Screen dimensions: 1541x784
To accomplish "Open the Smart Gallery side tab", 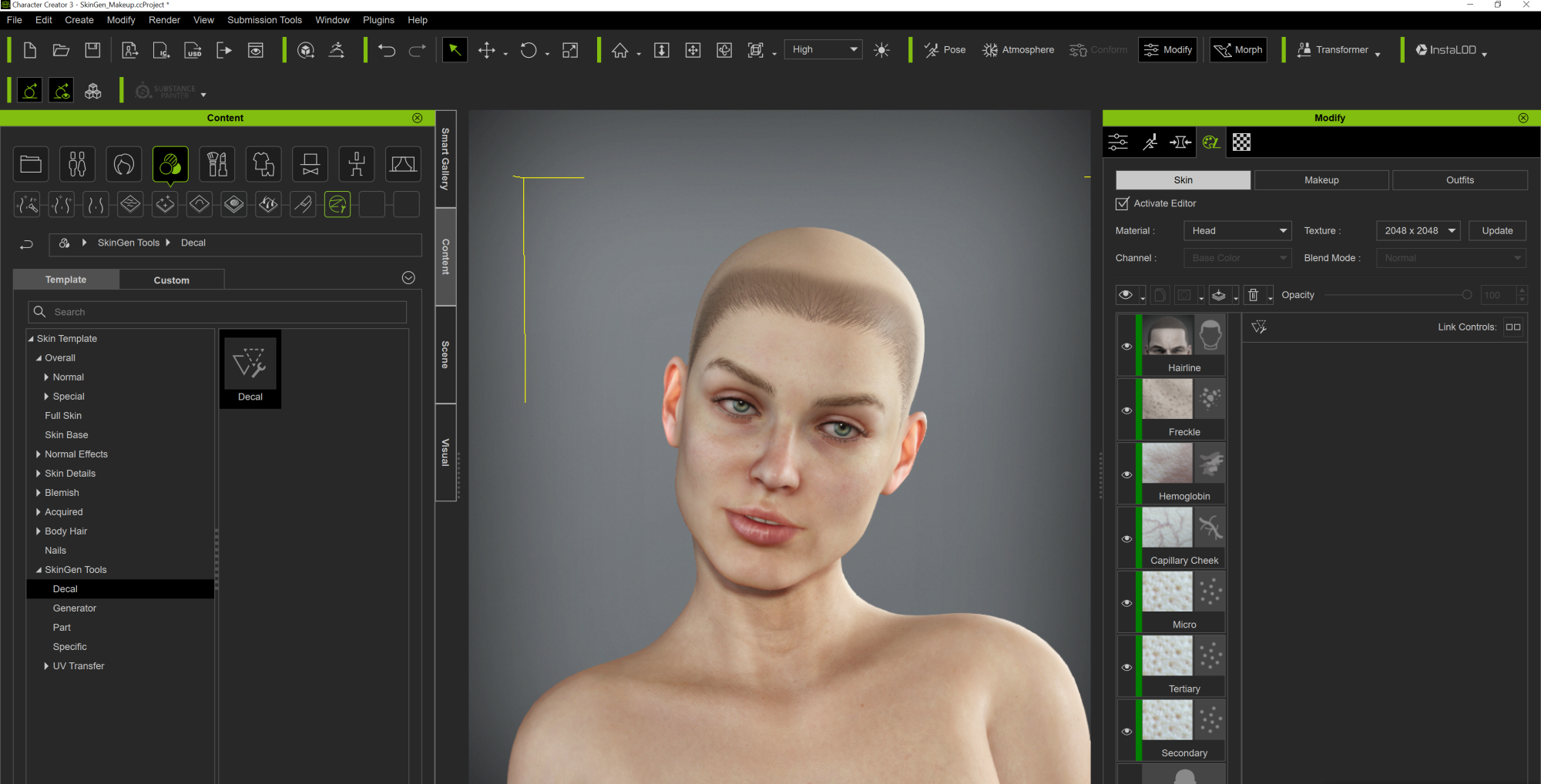I will point(445,159).
